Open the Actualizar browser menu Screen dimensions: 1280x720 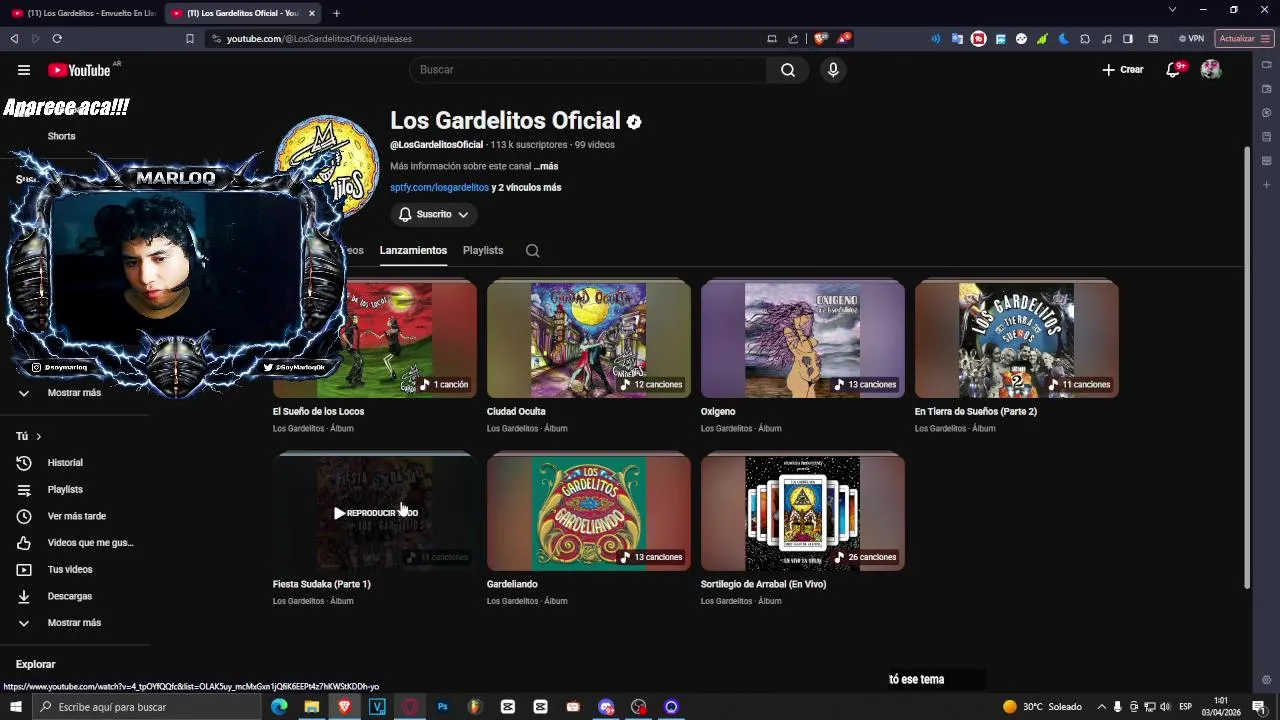pos(1244,39)
